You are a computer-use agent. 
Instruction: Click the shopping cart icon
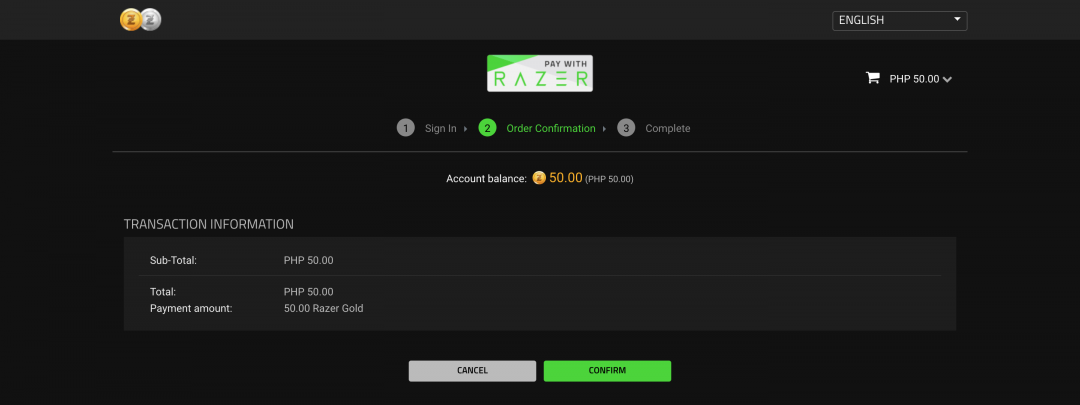click(873, 78)
